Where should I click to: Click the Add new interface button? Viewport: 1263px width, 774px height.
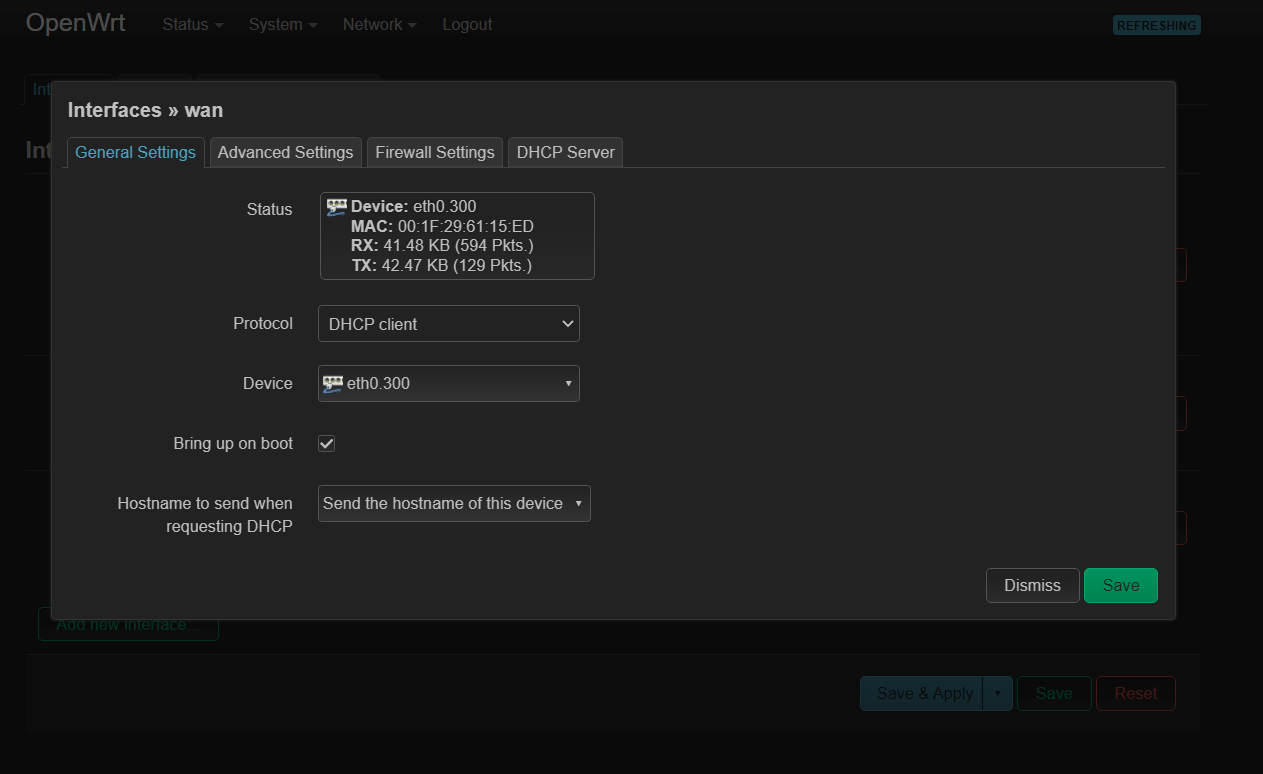point(128,623)
